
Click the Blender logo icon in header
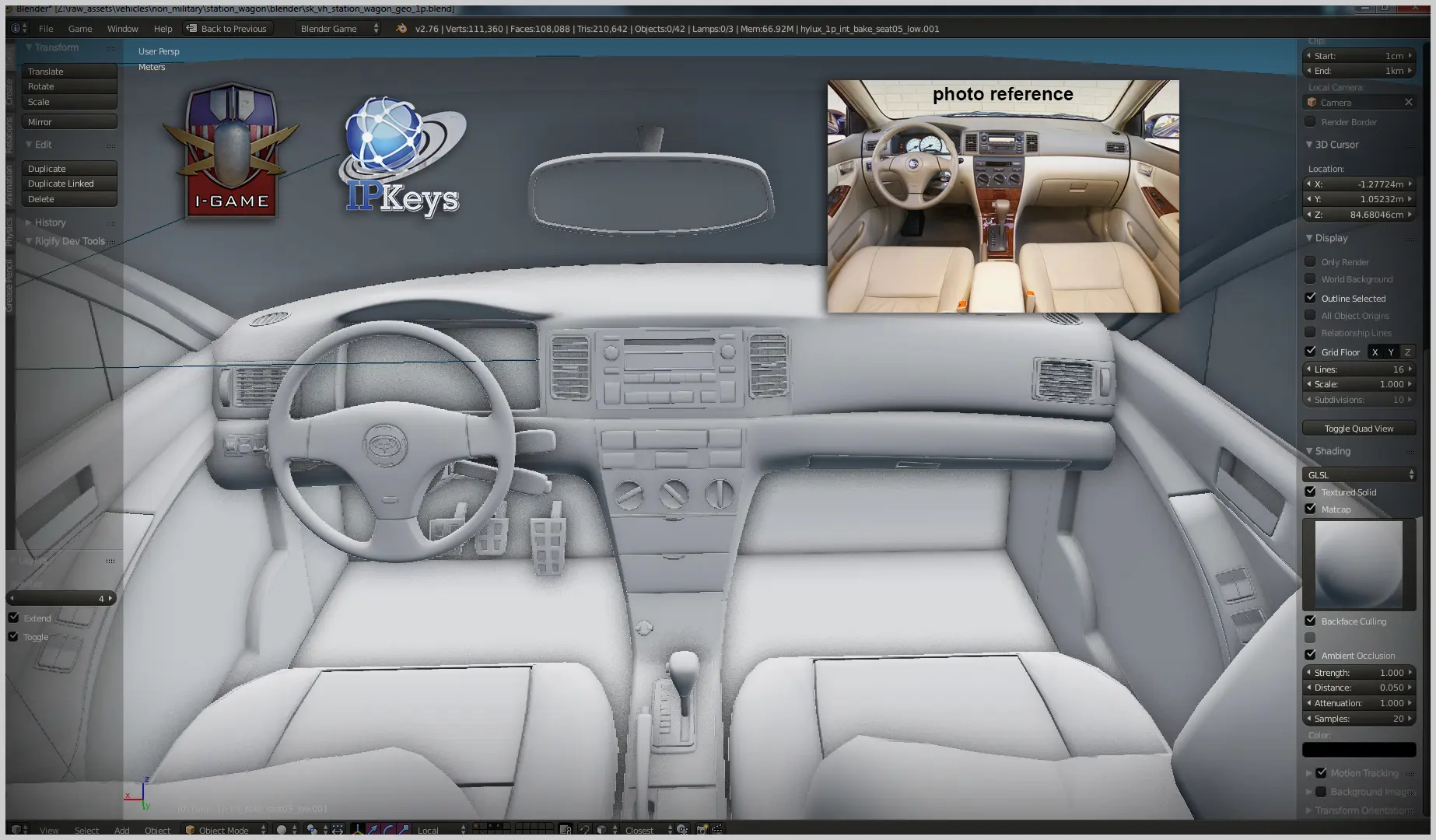coord(401,29)
